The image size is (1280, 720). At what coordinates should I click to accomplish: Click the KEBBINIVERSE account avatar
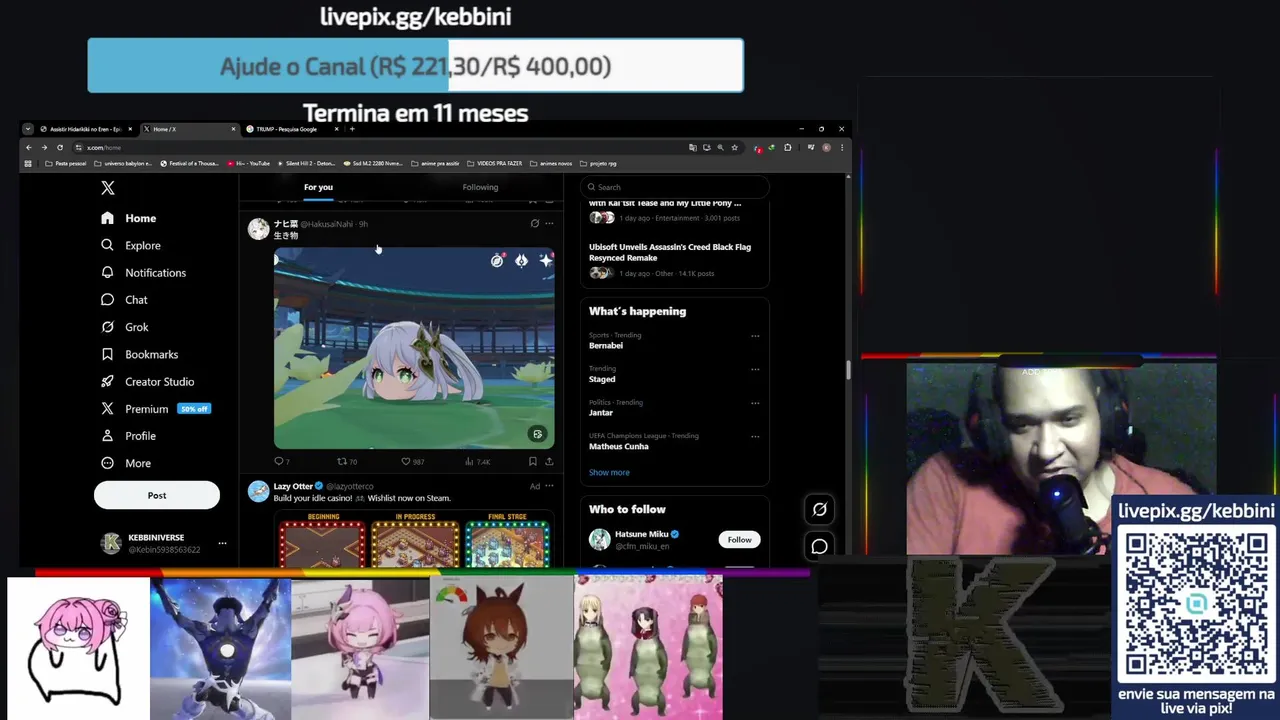(111, 543)
